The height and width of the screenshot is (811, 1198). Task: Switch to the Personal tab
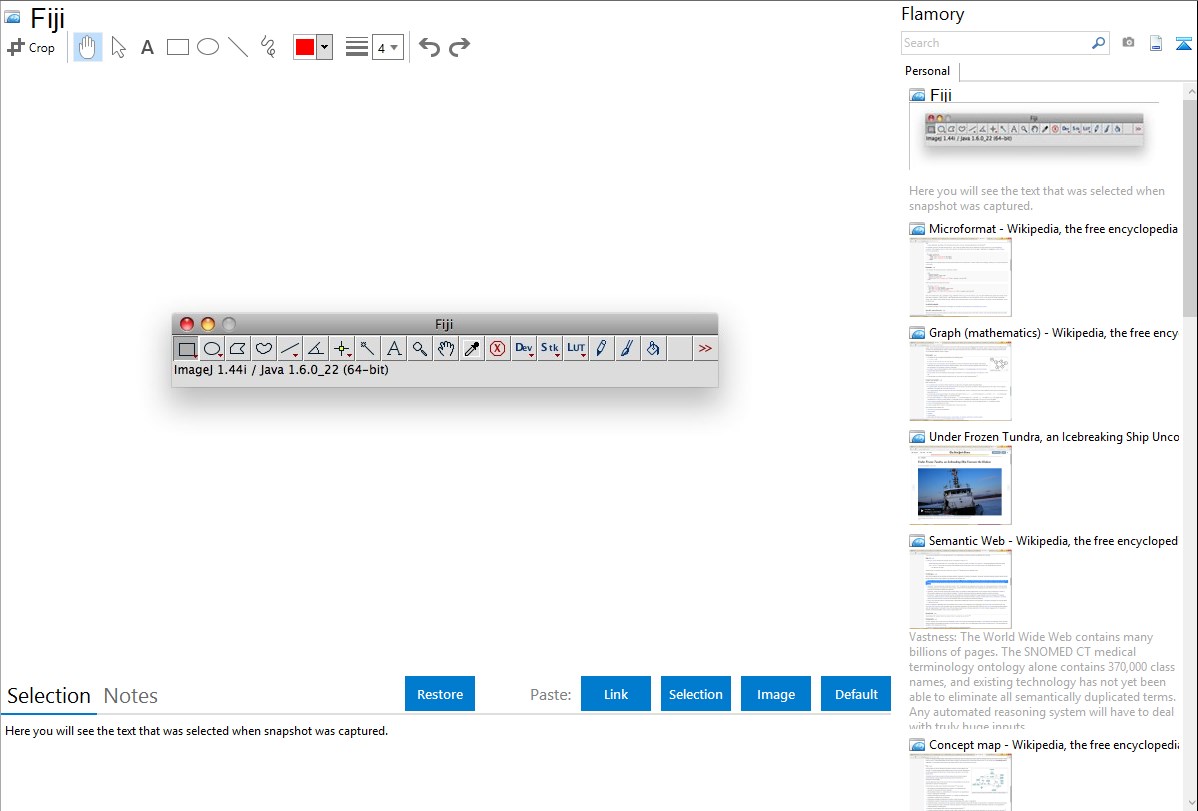pyautogui.click(x=927, y=70)
